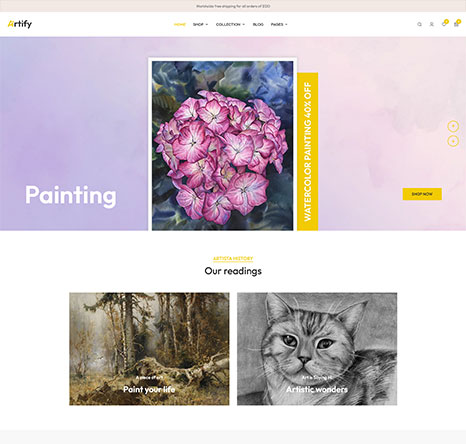Open the Artistic wonders article
The width and height of the screenshot is (466, 444).
317,389
